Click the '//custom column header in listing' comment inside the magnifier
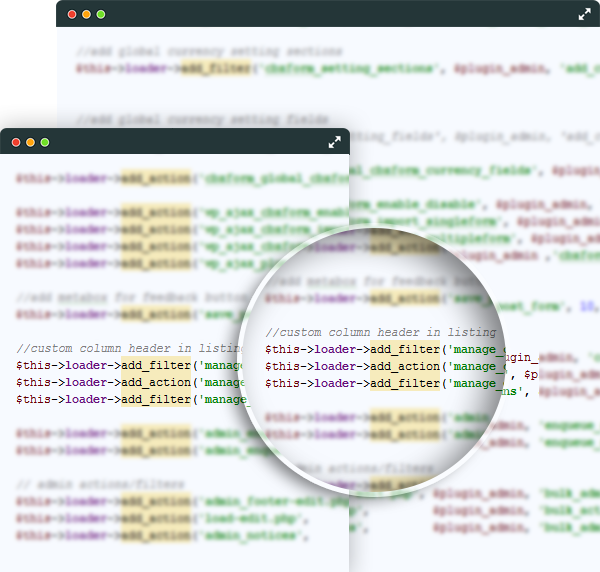Viewport: 600px width, 572px height. (x=381, y=332)
